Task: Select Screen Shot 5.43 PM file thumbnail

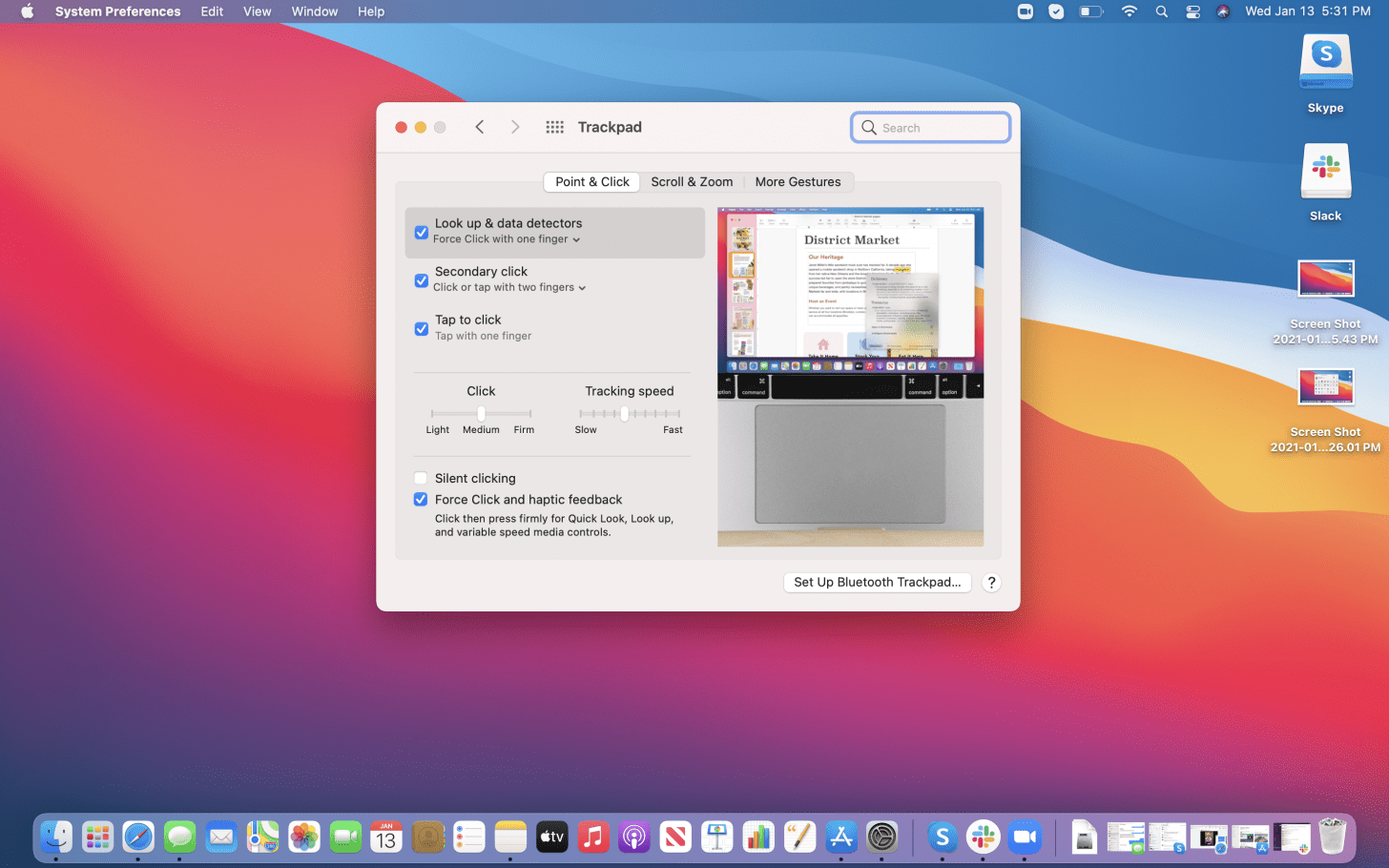Action: [1325, 279]
